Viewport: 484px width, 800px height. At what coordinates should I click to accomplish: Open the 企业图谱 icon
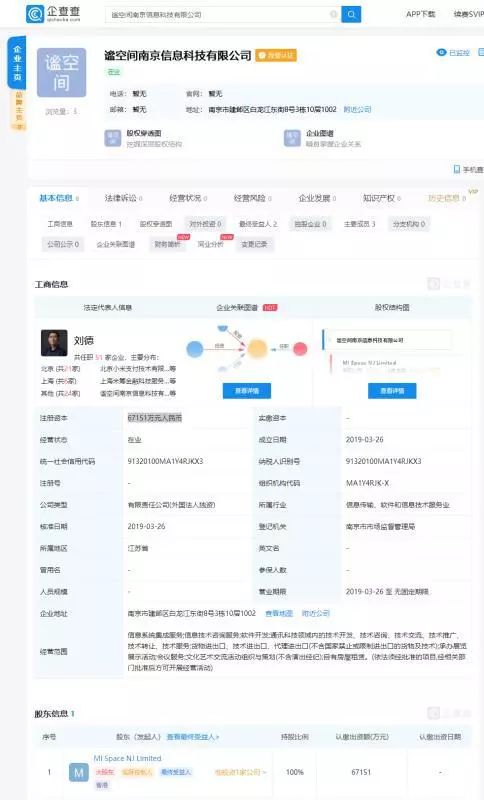(292, 138)
